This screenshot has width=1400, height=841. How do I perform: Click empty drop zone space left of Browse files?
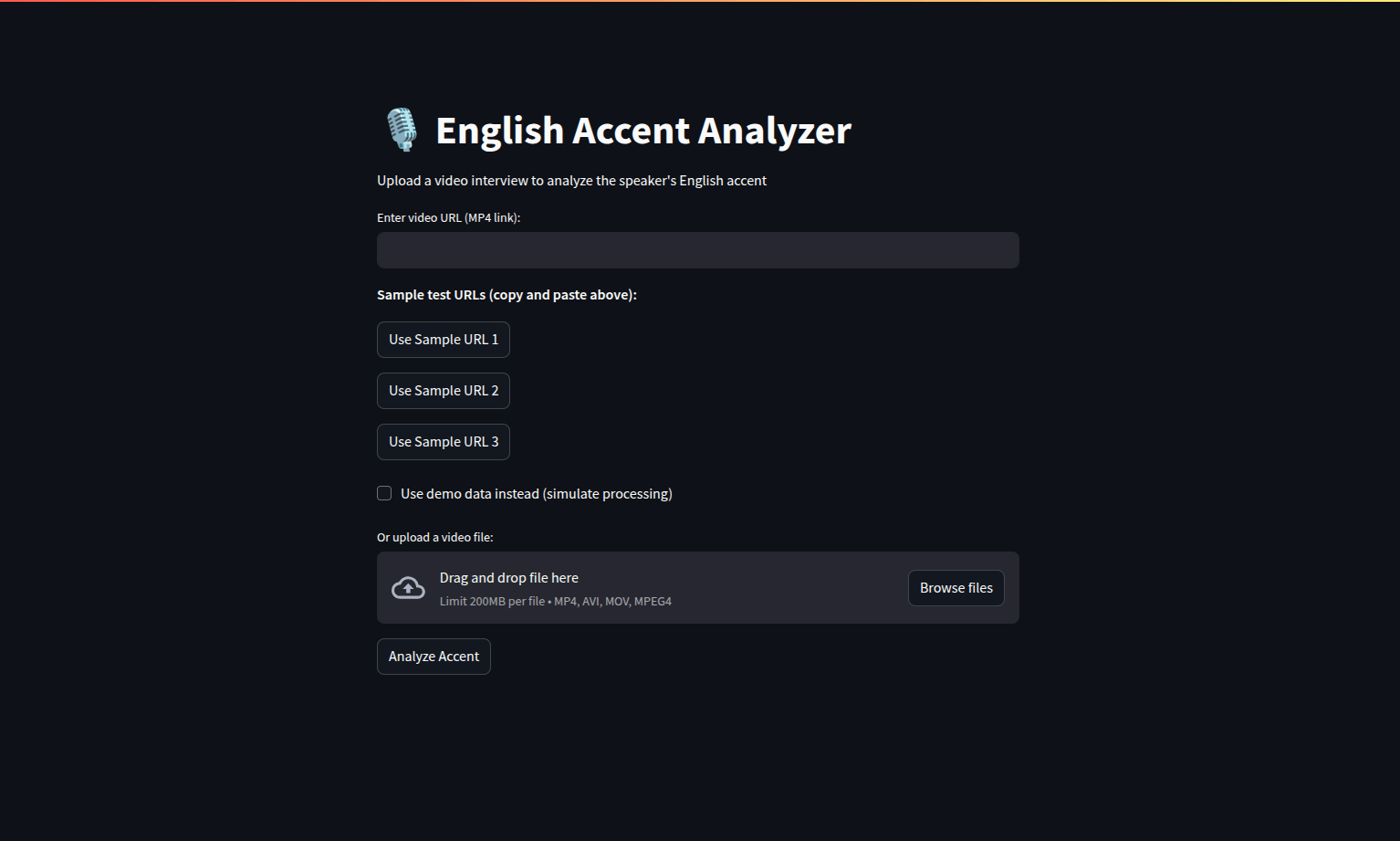tap(789, 588)
